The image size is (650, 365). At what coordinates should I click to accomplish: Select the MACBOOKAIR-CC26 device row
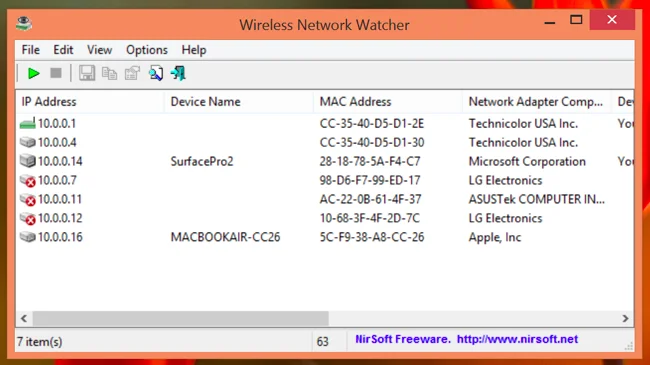[325, 237]
